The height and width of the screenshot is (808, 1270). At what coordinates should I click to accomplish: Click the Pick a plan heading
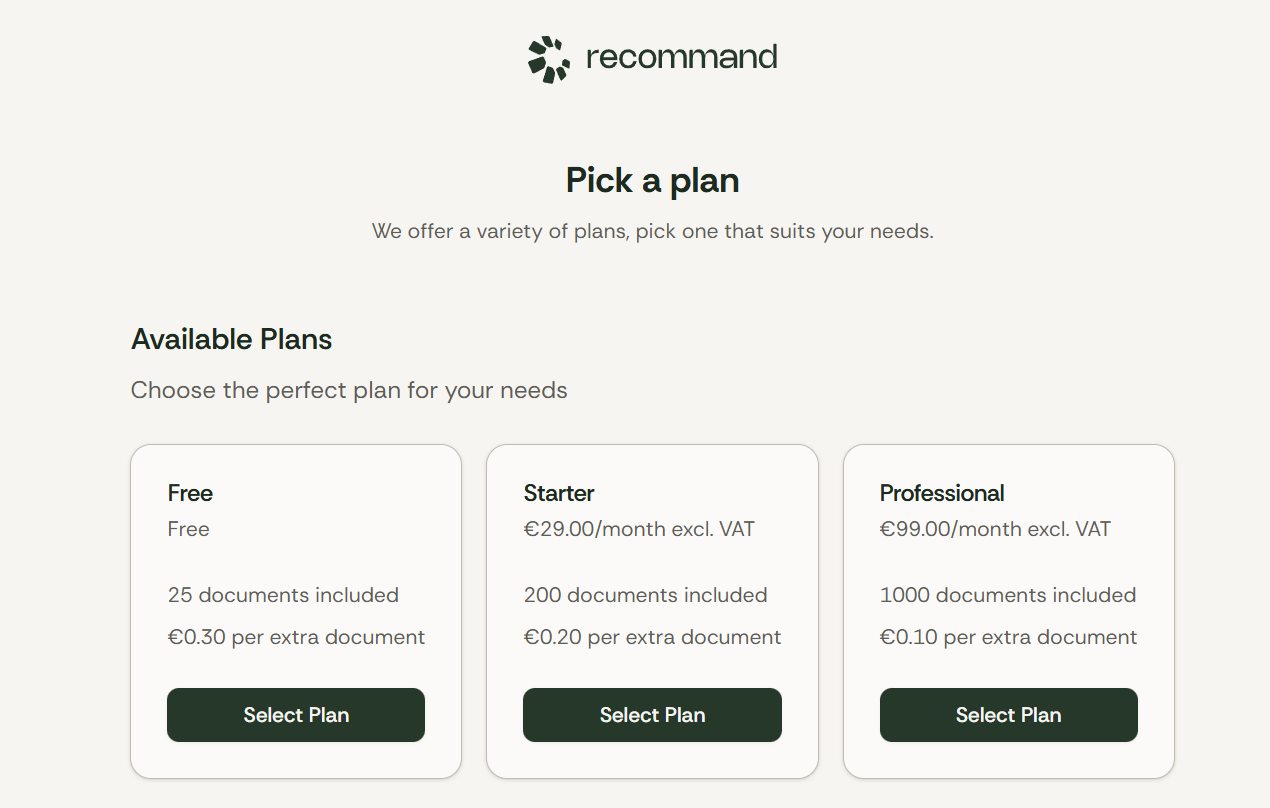click(x=652, y=180)
